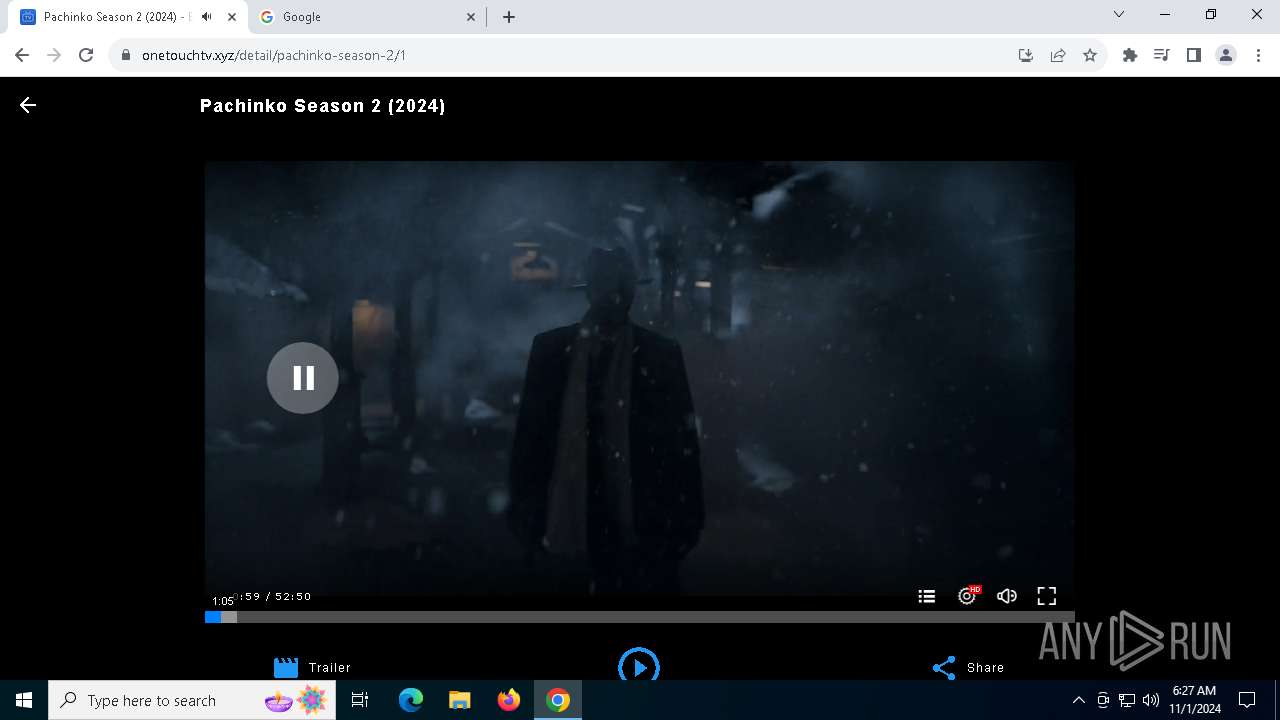Open the episode list icon
The height and width of the screenshot is (720, 1280).
click(x=927, y=596)
